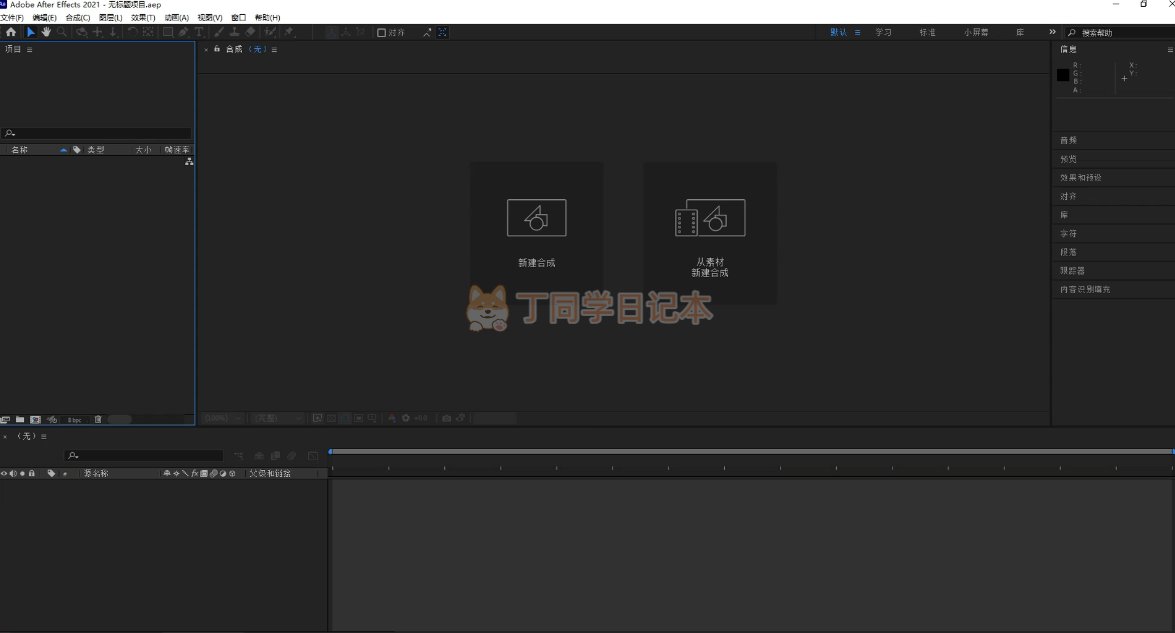Click the audio speaker column header
This screenshot has width=1175, height=633.
click(13, 473)
